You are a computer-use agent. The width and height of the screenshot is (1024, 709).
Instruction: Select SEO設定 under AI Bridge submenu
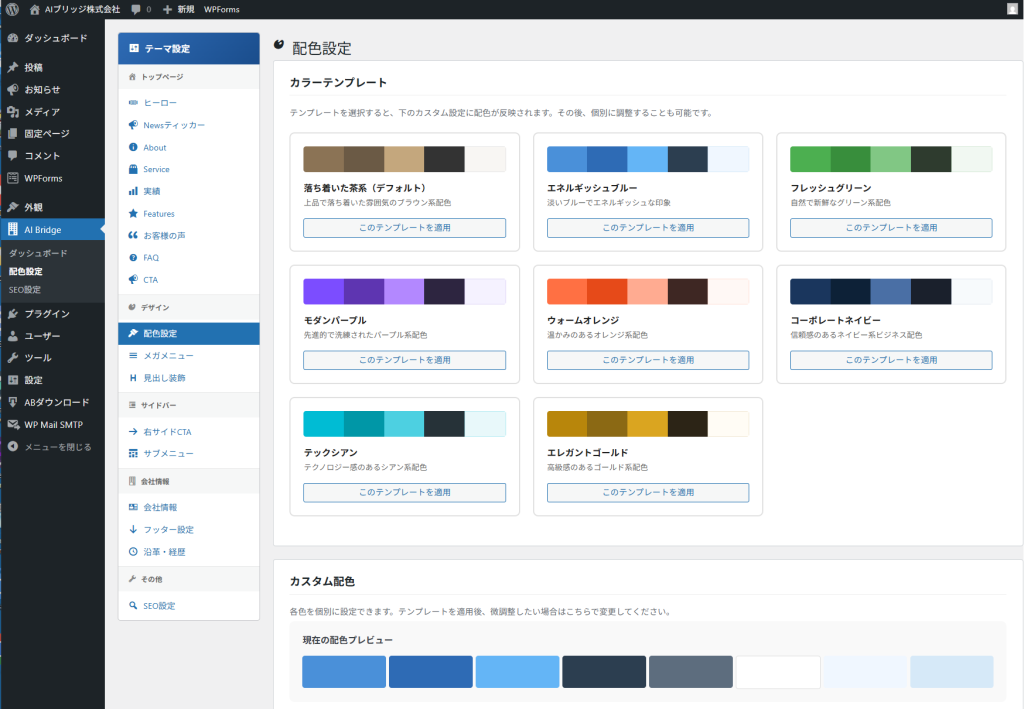25,290
